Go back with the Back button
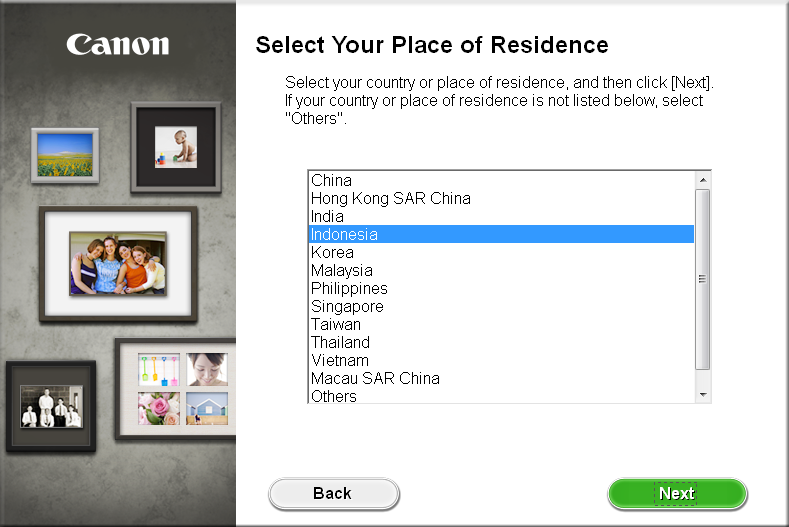789x527 pixels. coord(333,493)
